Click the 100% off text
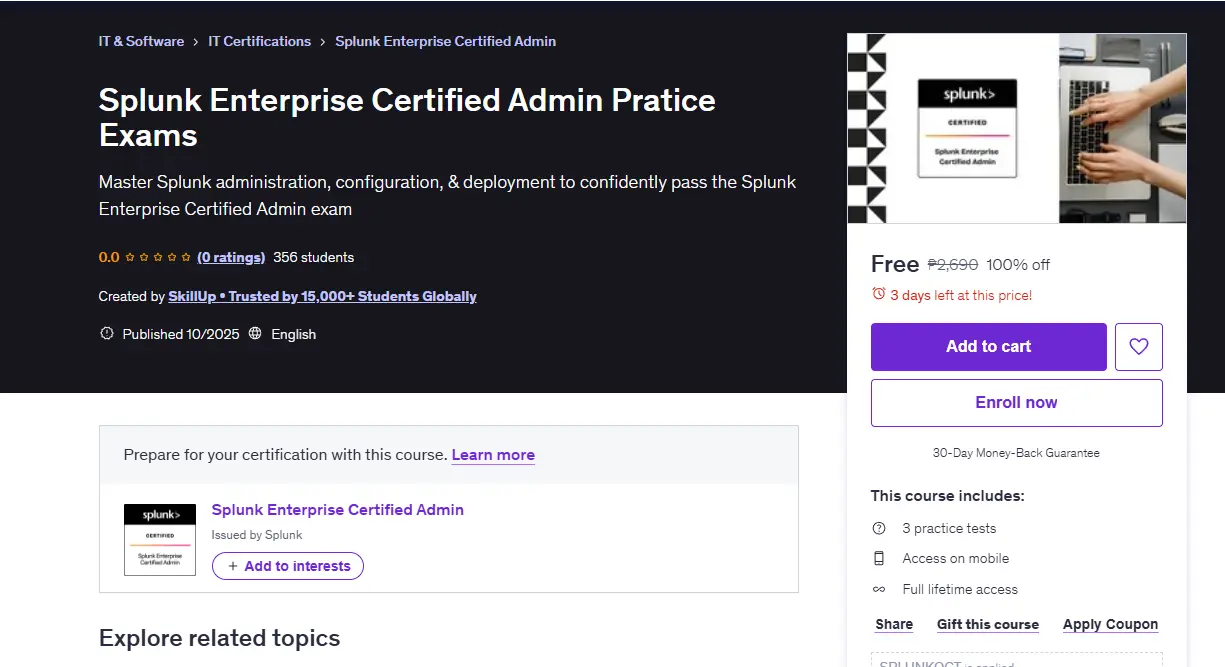The image size is (1225, 667). pyautogui.click(x=1018, y=265)
